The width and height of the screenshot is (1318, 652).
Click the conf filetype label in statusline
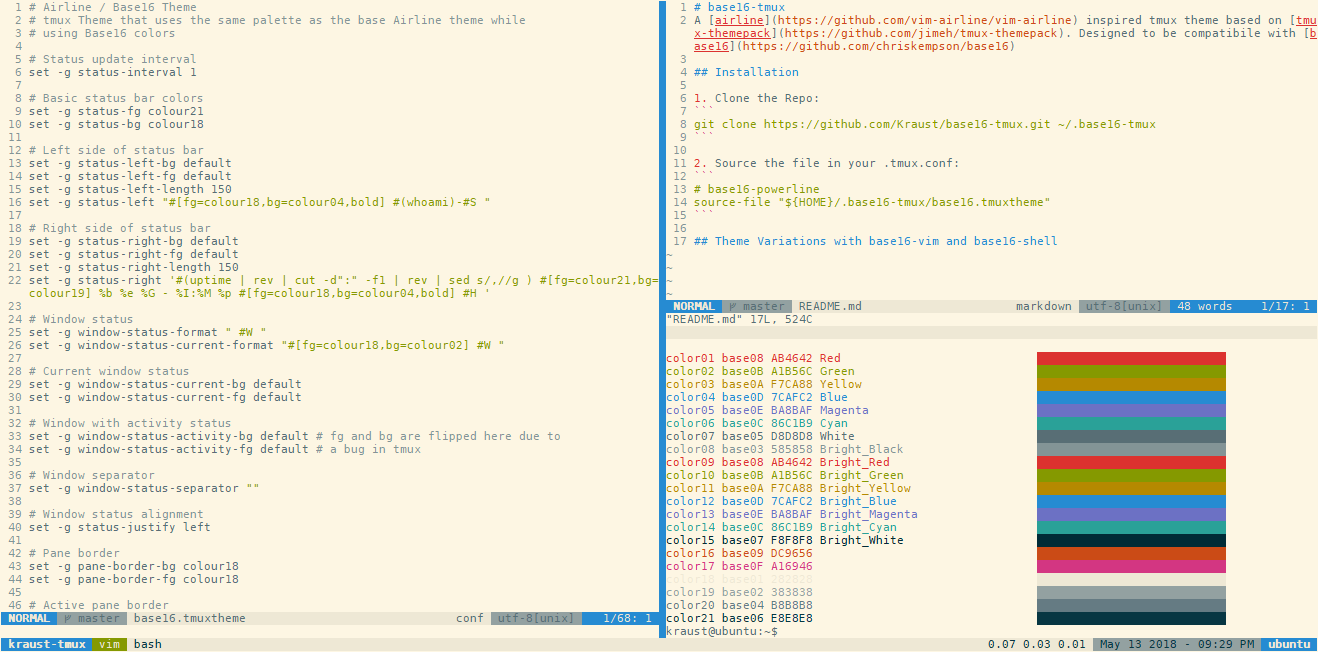[x=470, y=618]
